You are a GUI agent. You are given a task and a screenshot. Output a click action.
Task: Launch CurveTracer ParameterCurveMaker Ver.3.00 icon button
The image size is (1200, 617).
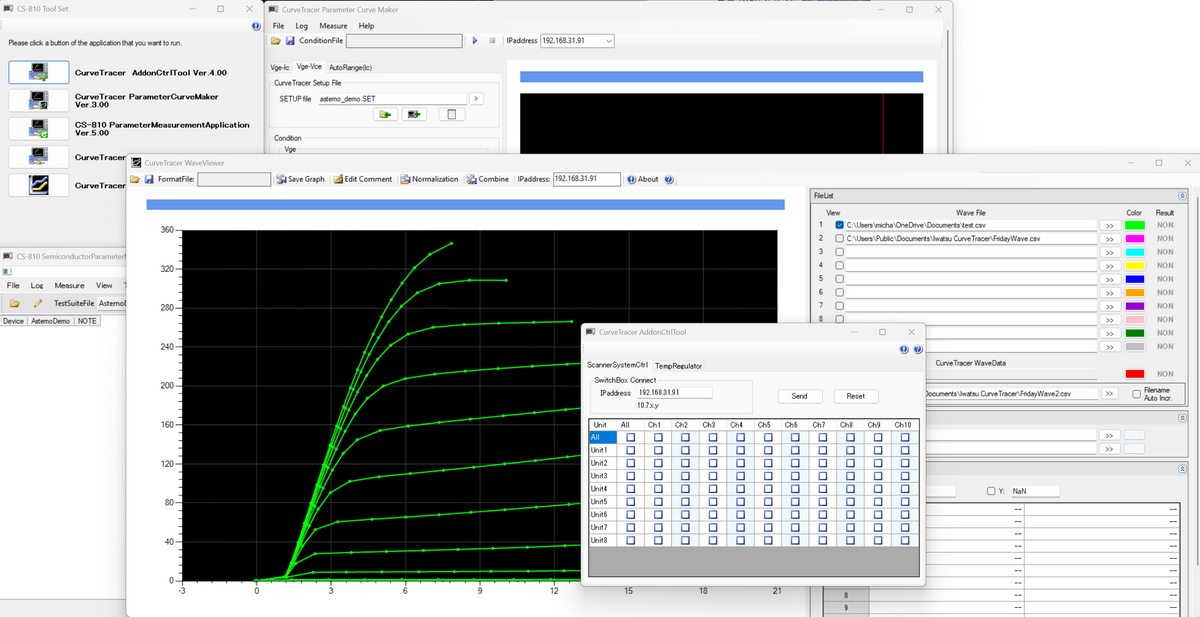pyautogui.click(x=39, y=100)
